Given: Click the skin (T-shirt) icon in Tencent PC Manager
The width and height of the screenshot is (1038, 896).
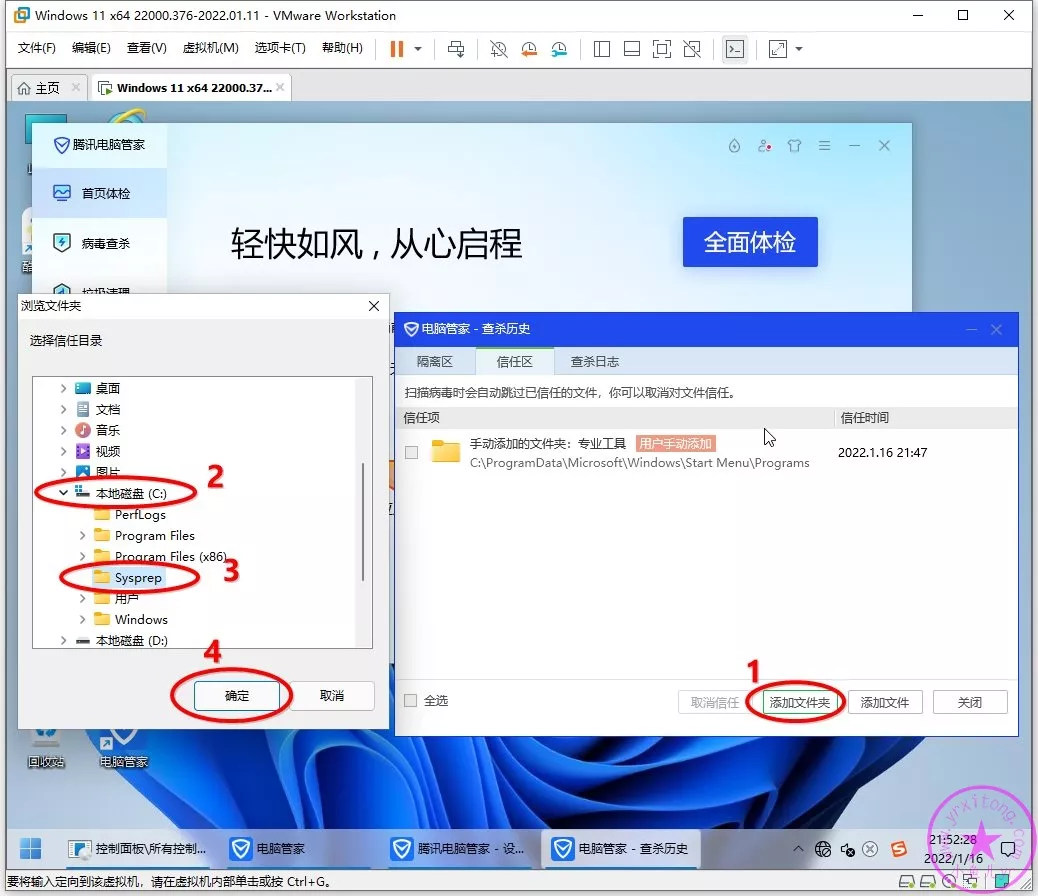Looking at the screenshot, I should [794, 146].
